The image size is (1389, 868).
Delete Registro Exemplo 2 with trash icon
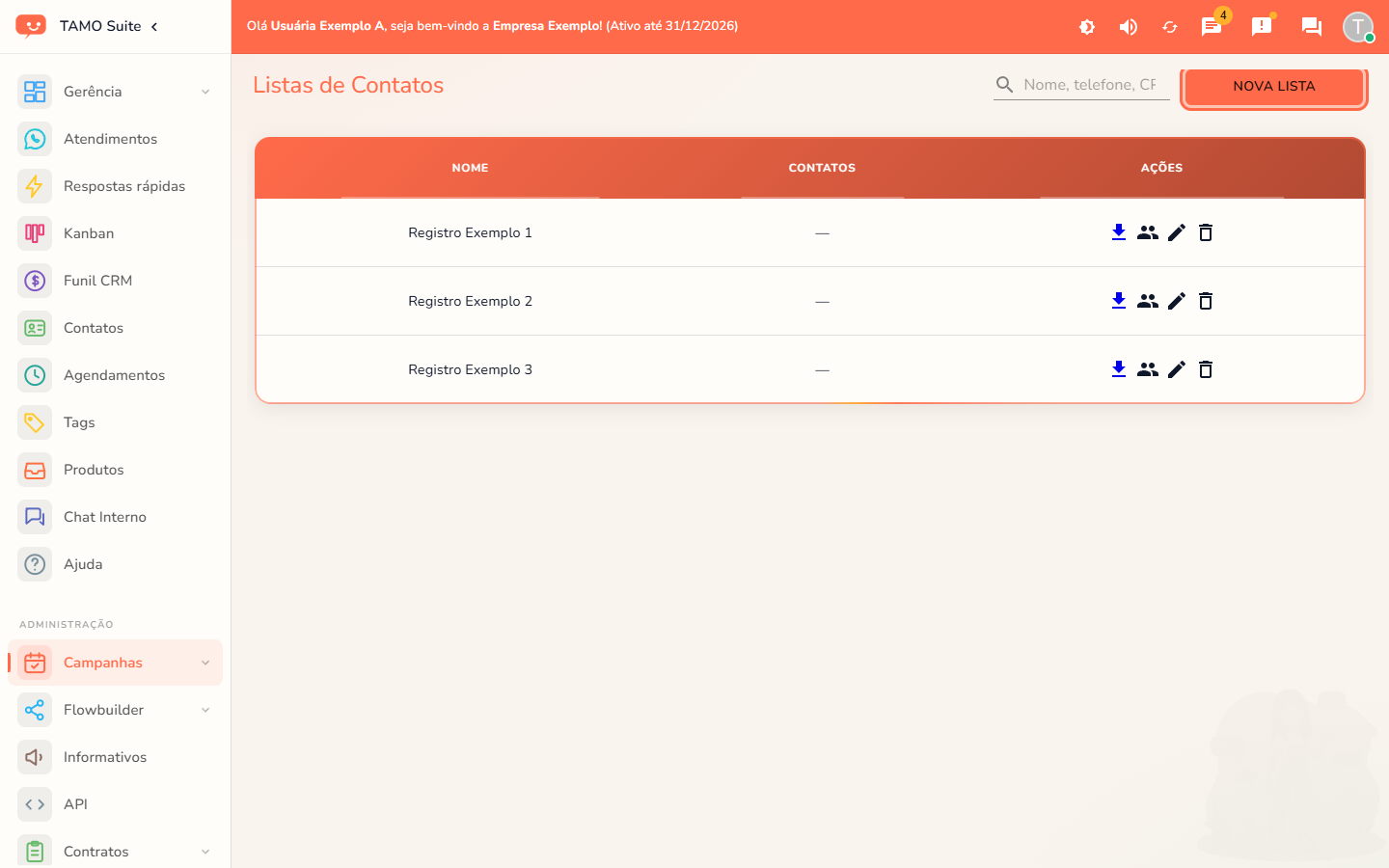pyautogui.click(x=1206, y=301)
